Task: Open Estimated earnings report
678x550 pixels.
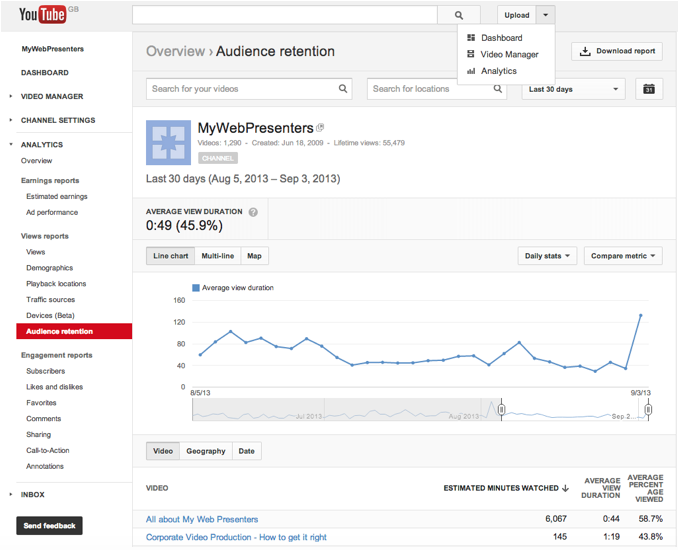Action: (57, 196)
